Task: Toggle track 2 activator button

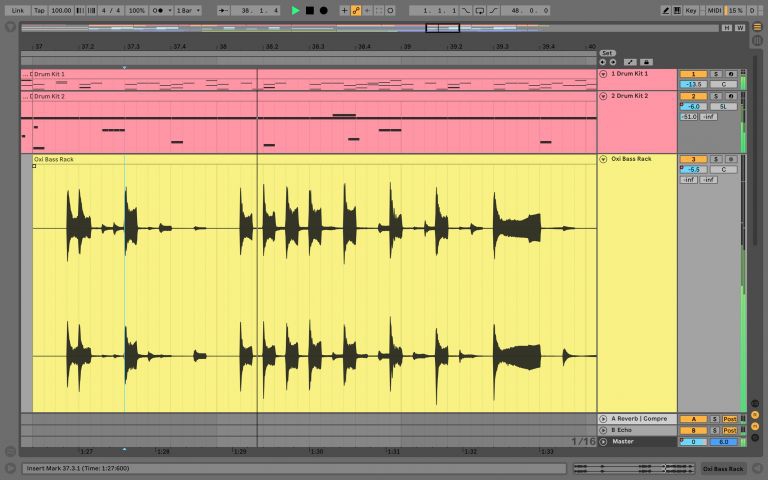Action: [693, 96]
